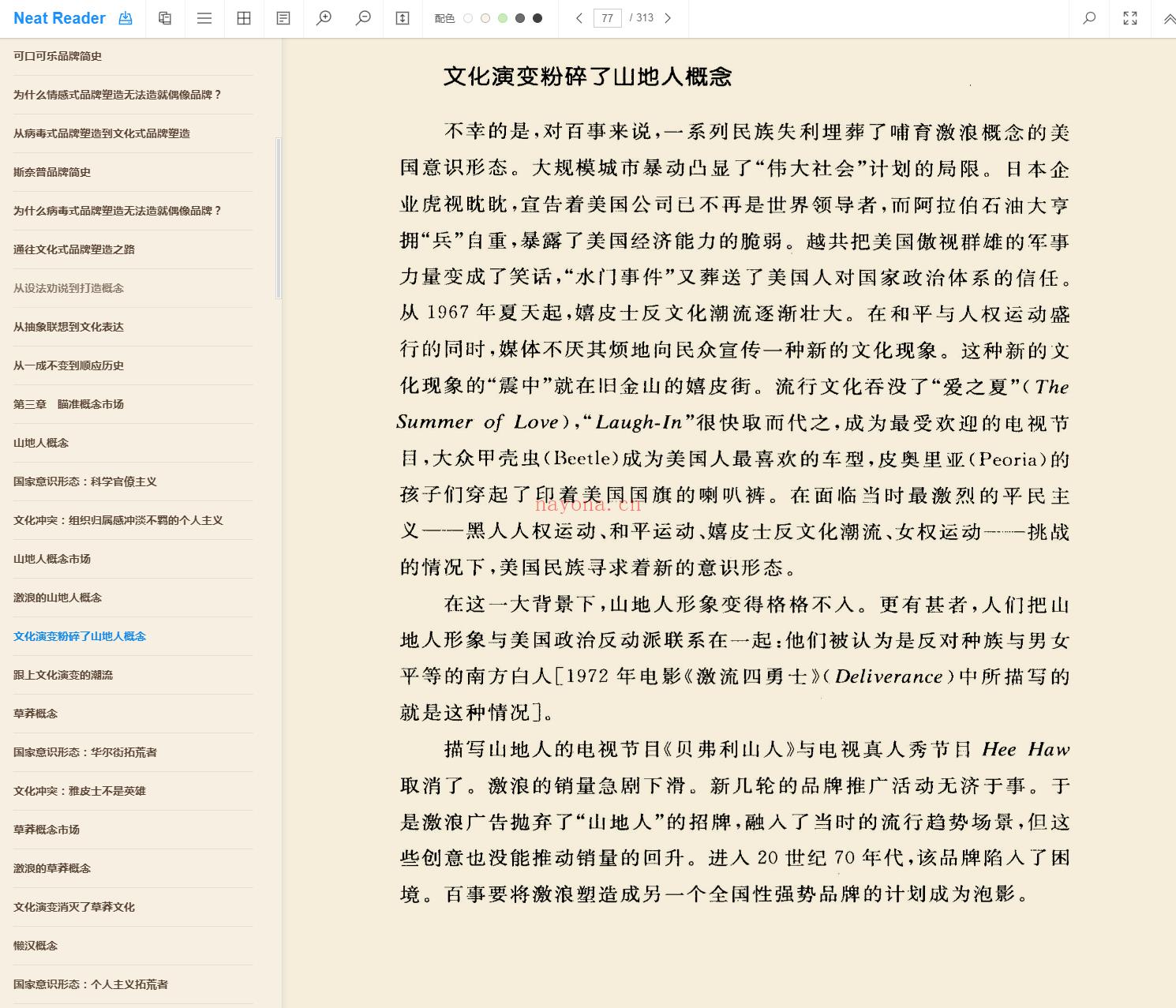Image resolution: width=1176 pixels, height=1008 pixels.
Task: Zoom out with the magnifier minus icon
Action: click(363, 18)
